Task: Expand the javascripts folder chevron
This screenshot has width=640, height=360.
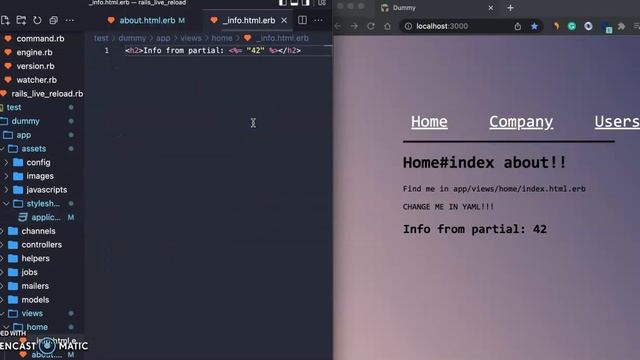Action: (6, 190)
